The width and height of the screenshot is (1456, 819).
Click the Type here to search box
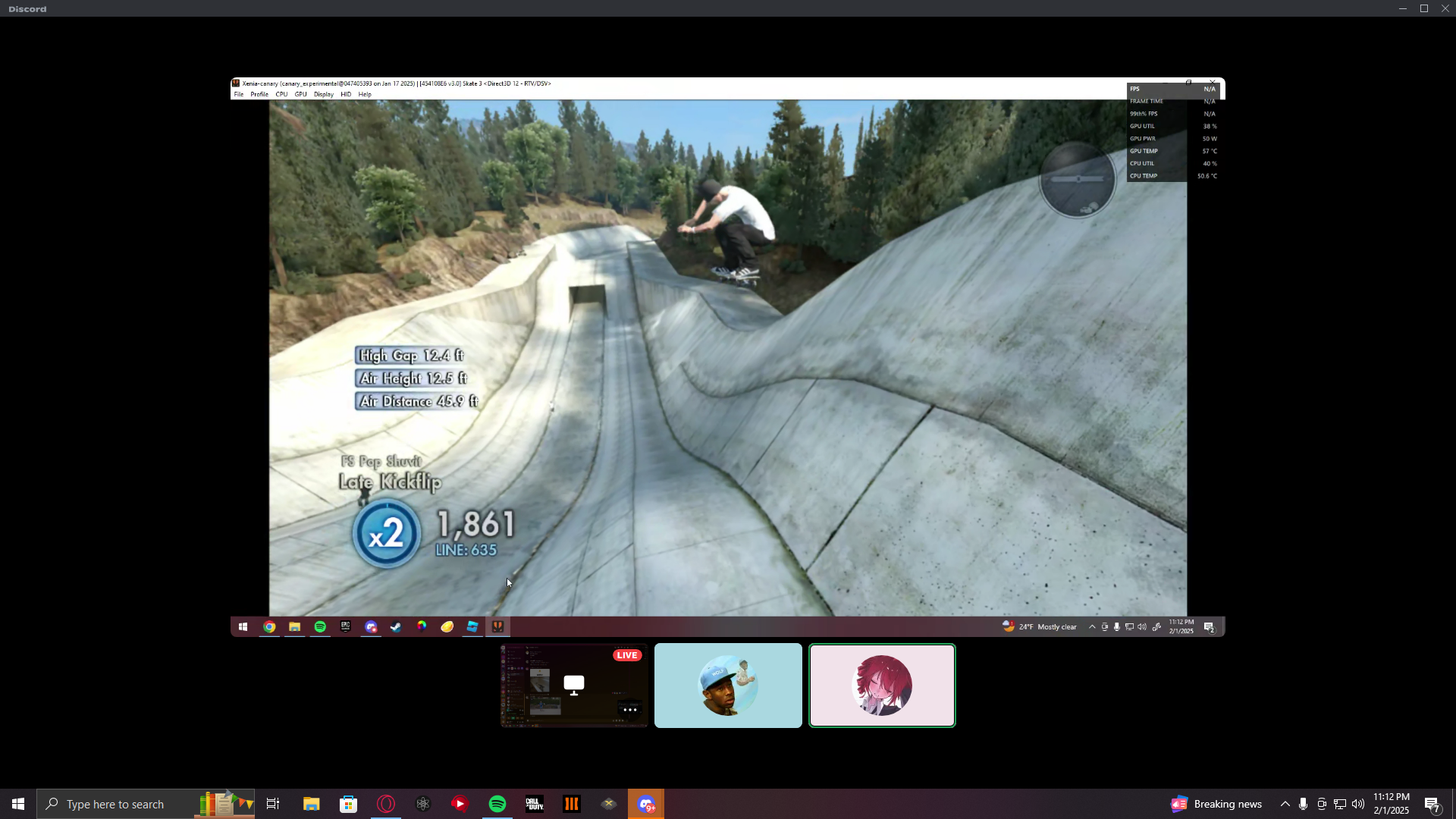(115, 804)
